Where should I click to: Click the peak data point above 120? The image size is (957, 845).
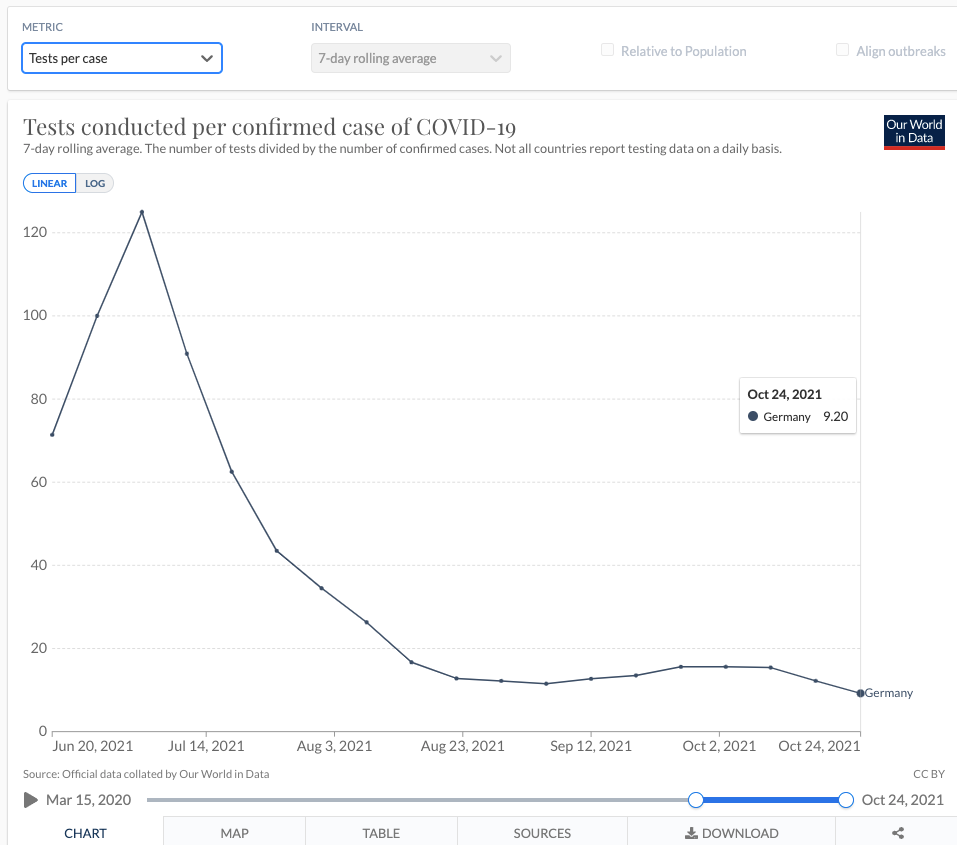pyautogui.click(x=142, y=212)
